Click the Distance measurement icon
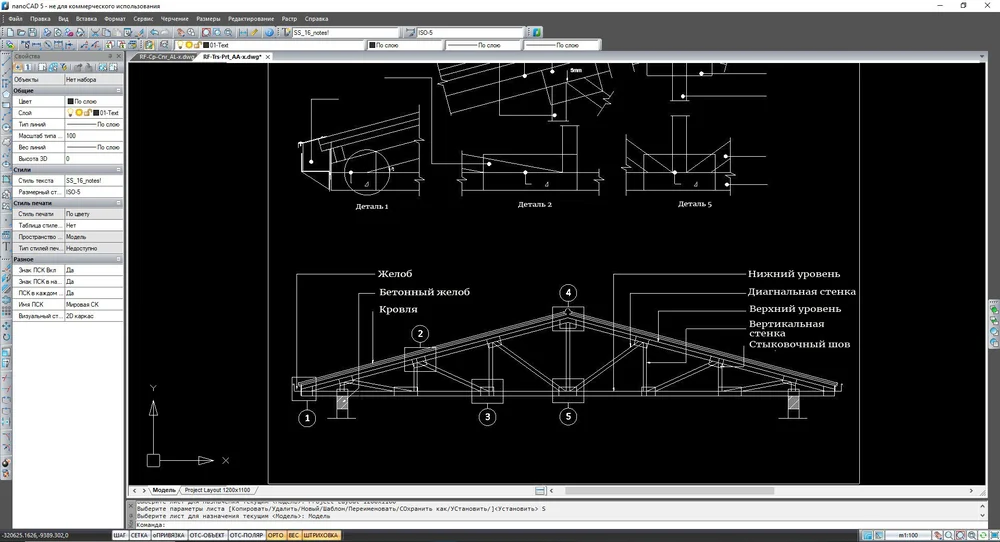This screenshot has width=1000, height=542. point(243,32)
